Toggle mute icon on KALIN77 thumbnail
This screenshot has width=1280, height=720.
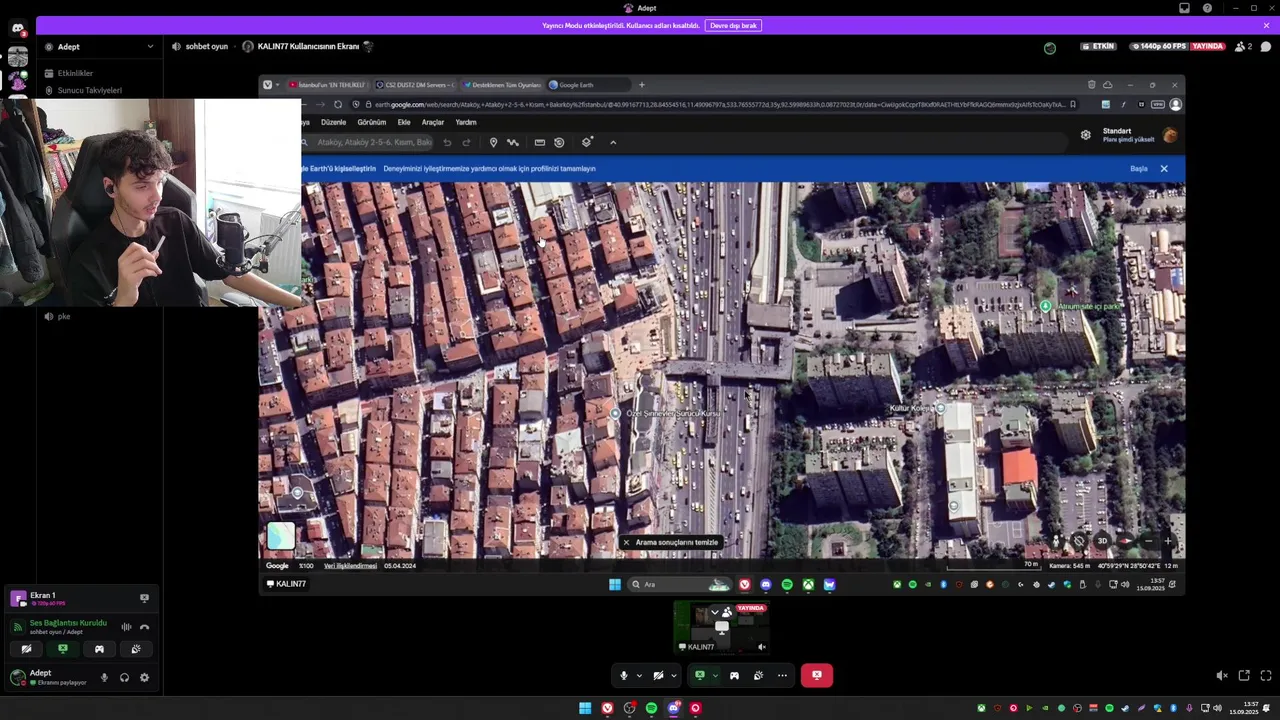tap(761, 647)
